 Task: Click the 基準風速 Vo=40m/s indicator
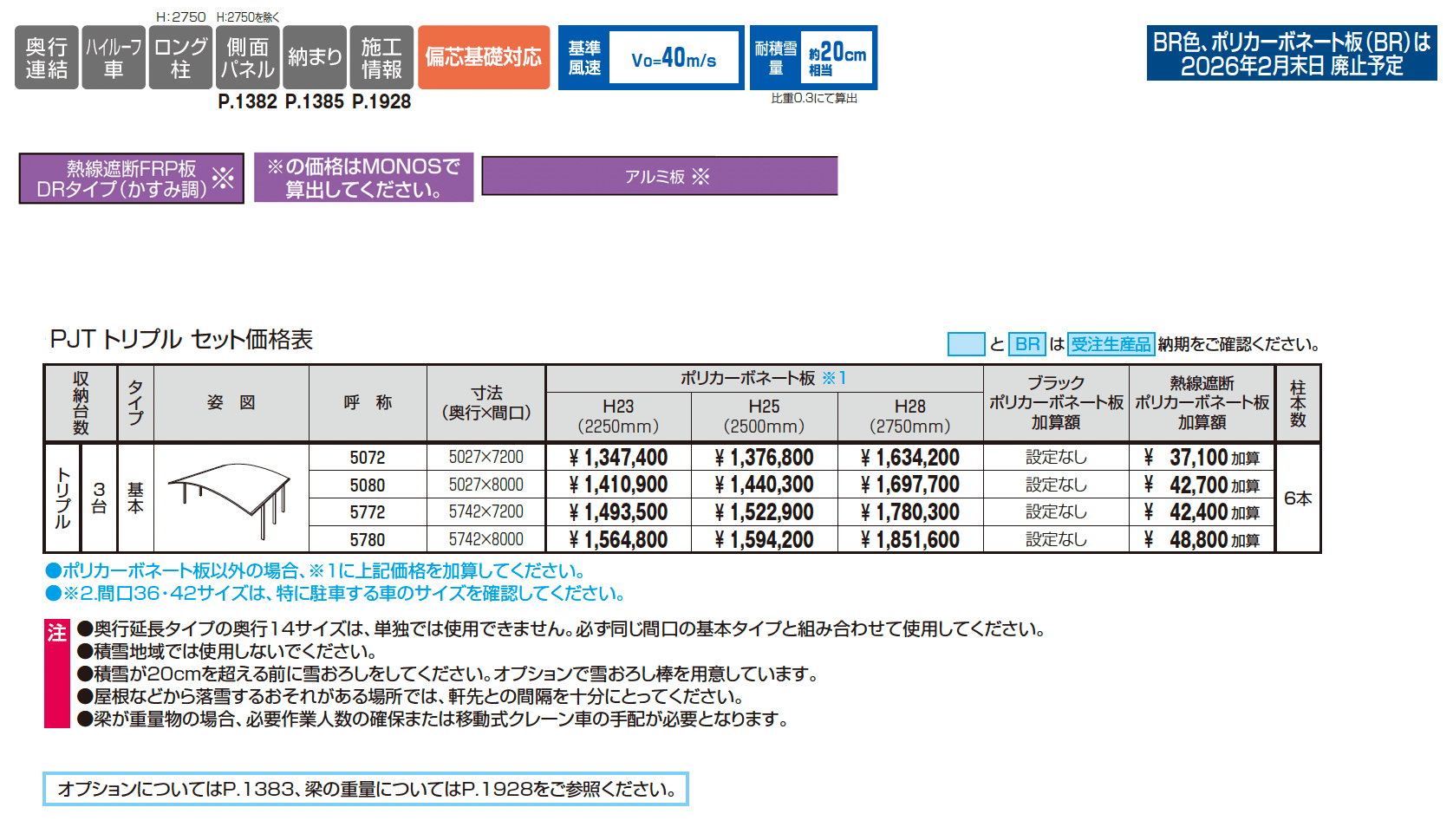(651, 57)
